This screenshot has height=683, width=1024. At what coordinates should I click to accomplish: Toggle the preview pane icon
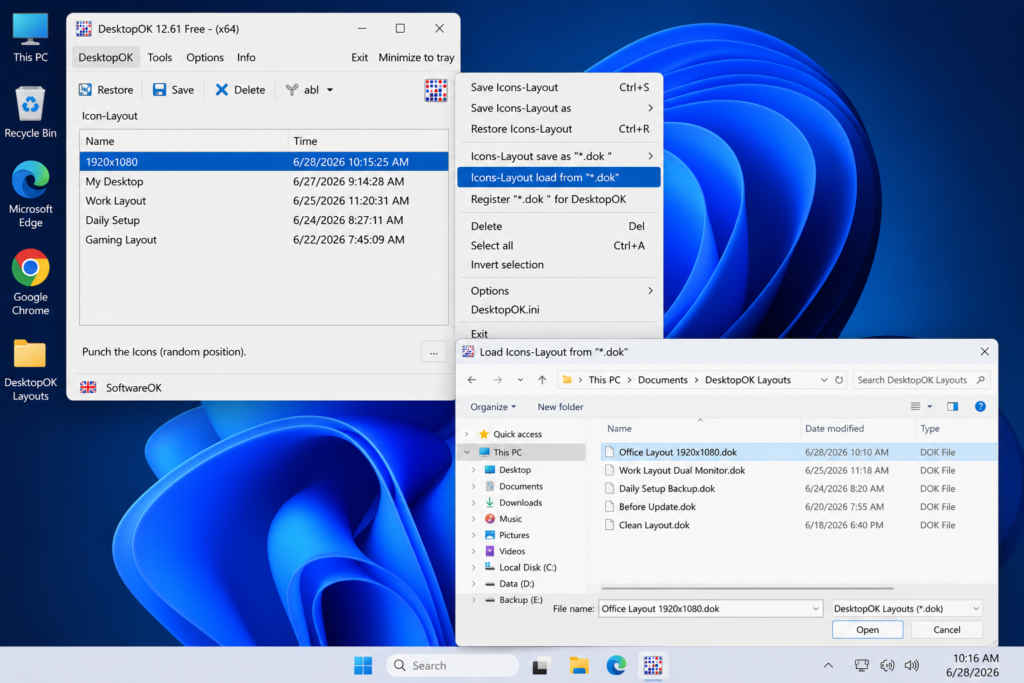[953, 407]
